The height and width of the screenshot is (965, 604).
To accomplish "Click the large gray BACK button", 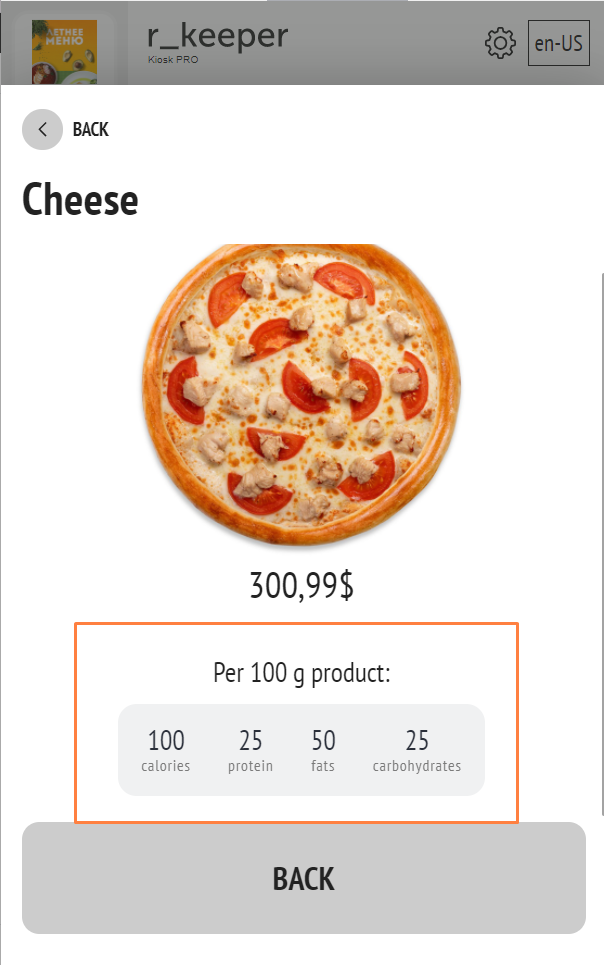I will (304, 878).
